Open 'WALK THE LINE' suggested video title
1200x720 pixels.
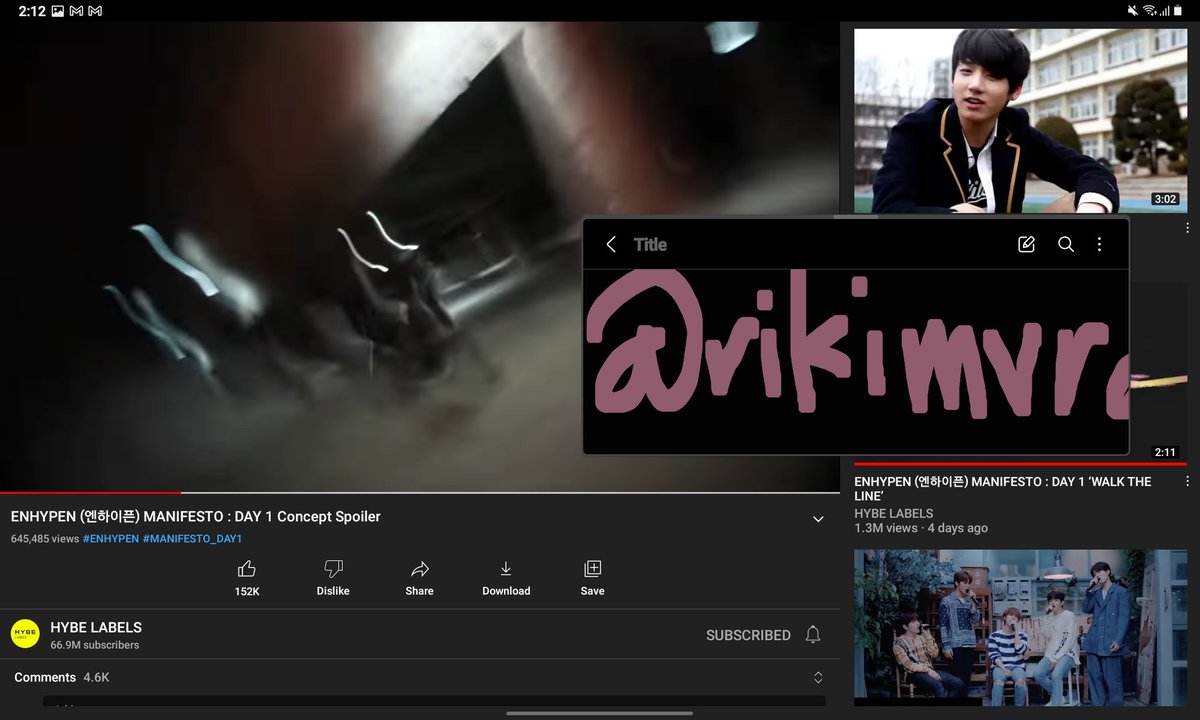click(1003, 489)
